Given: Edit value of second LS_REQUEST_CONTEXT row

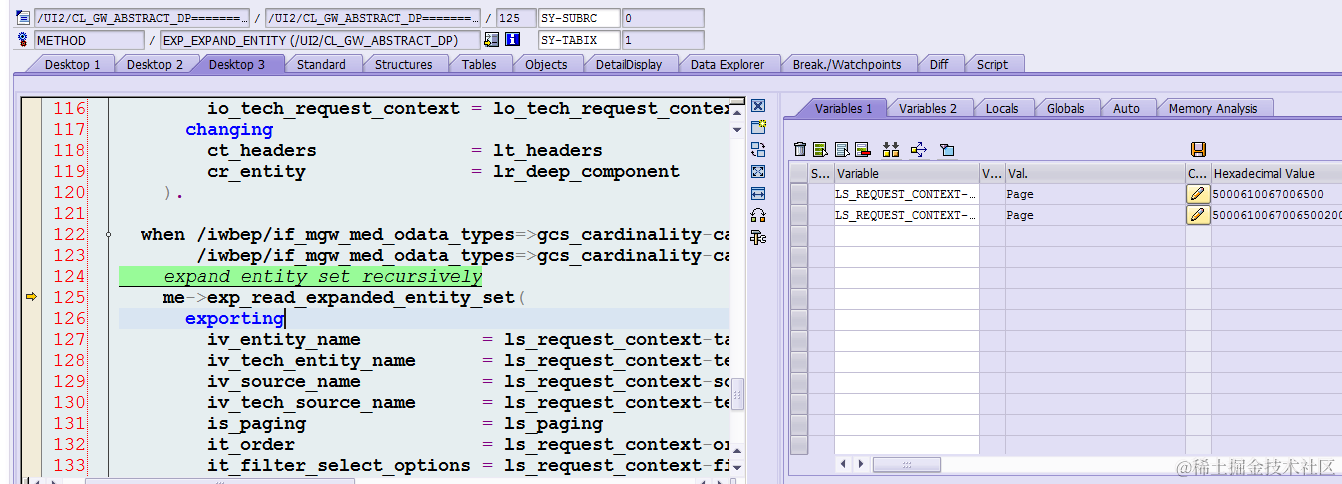Looking at the screenshot, I should tap(1198, 215).
